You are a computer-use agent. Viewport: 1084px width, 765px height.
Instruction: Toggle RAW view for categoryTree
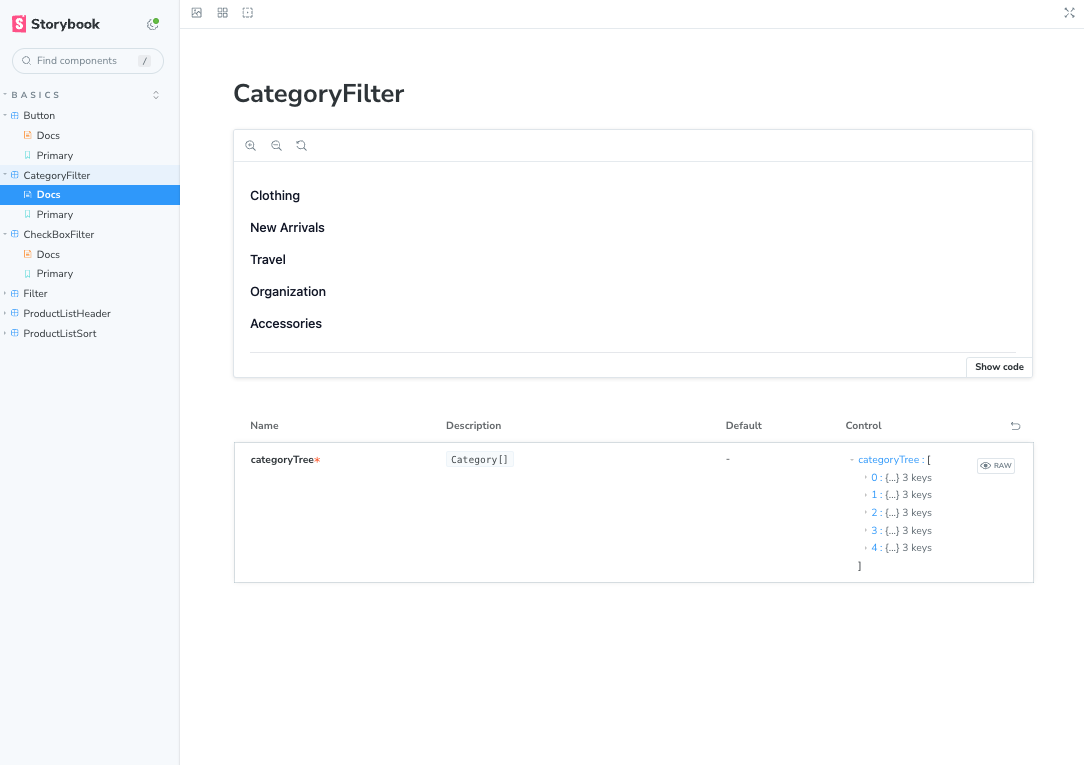point(996,466)
